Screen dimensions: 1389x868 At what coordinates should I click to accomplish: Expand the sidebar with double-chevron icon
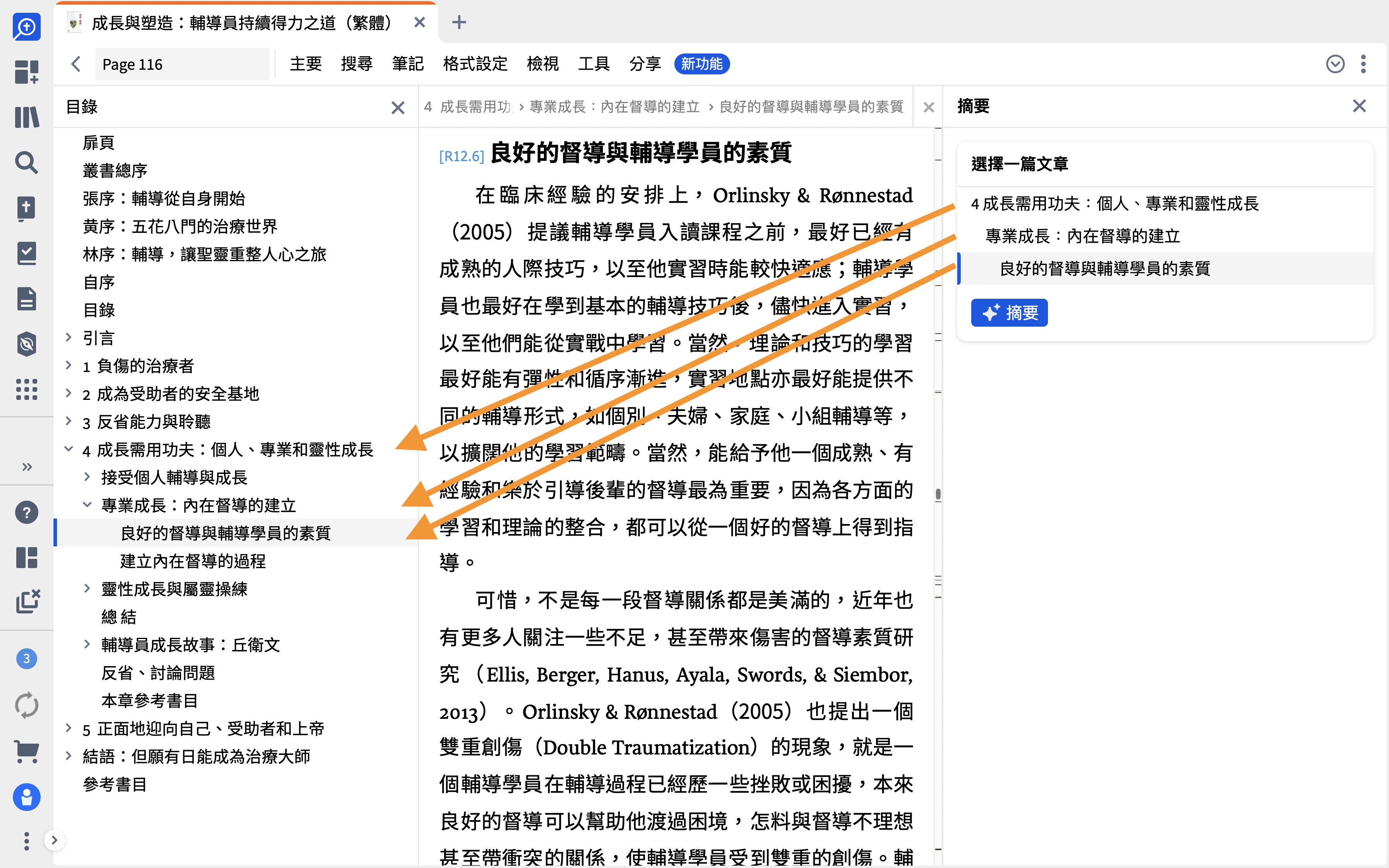[26, 466]
